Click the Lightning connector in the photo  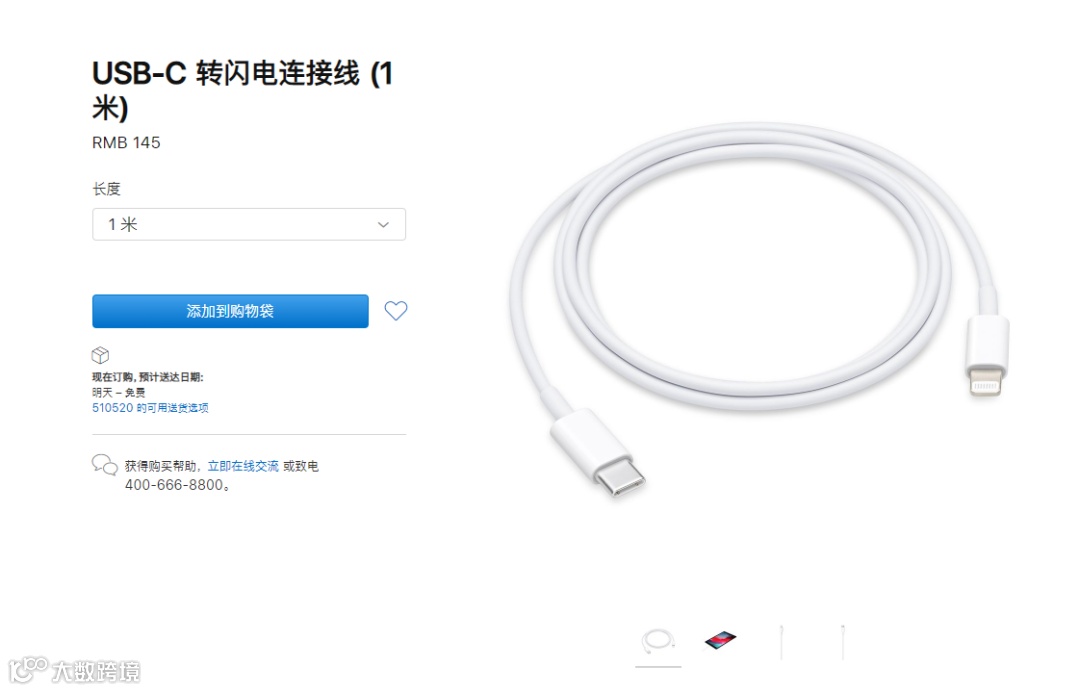pyautogui.click(x=986, y=355)
